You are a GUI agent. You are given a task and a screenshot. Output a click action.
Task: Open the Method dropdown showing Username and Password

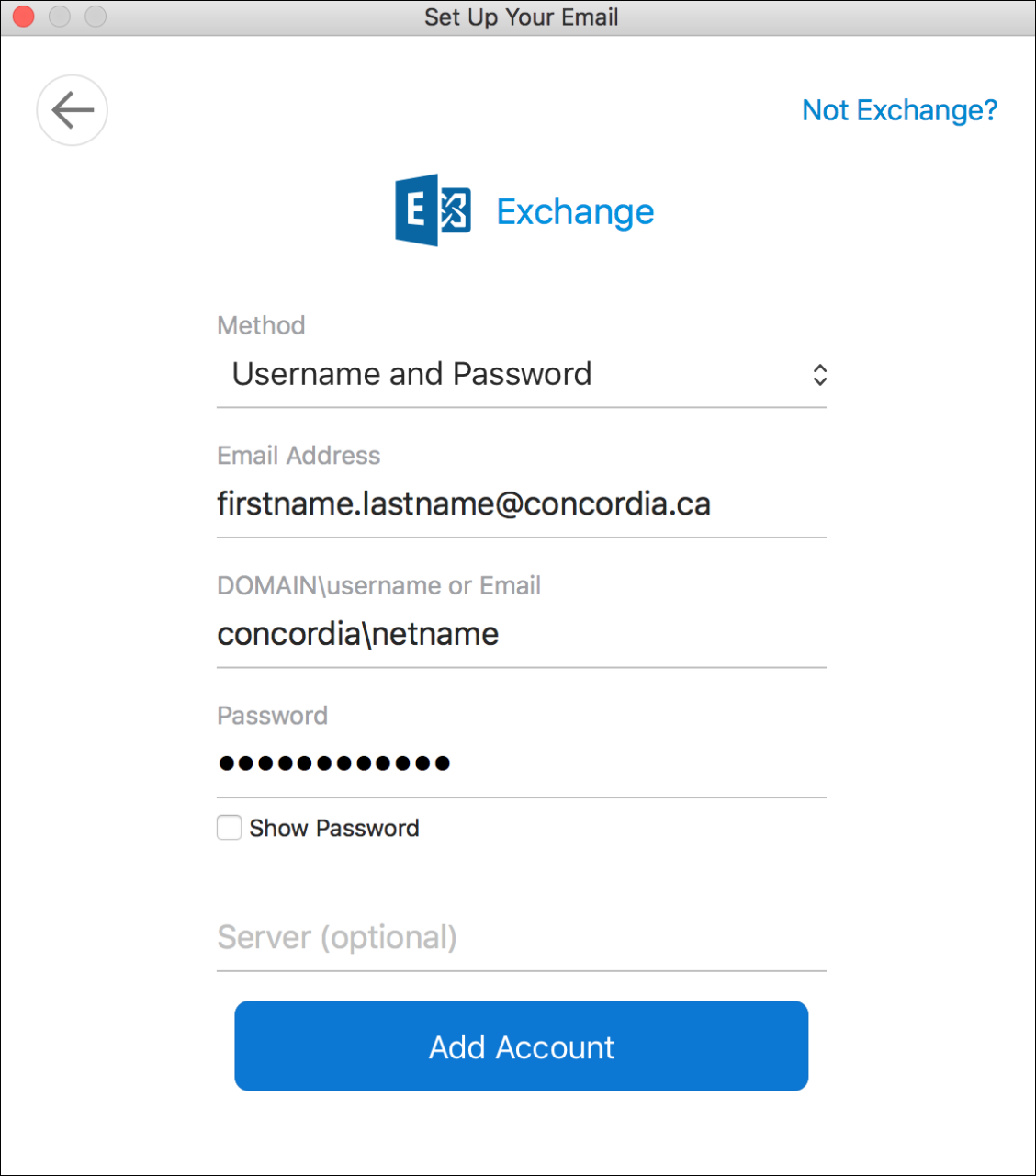click(522, 374)
